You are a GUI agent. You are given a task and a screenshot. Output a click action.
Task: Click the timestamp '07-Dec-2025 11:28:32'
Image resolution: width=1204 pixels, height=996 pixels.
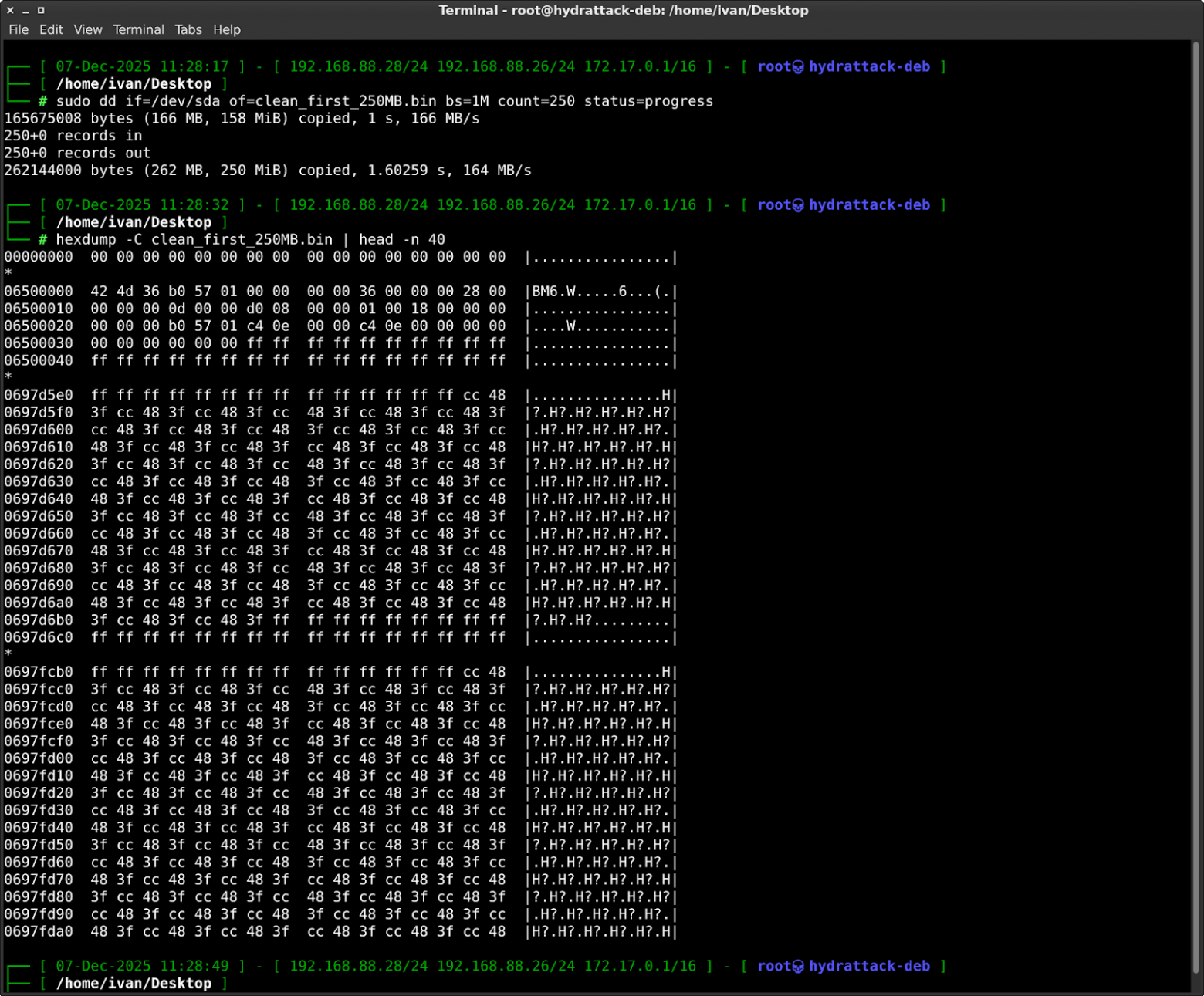pos(142,204)
